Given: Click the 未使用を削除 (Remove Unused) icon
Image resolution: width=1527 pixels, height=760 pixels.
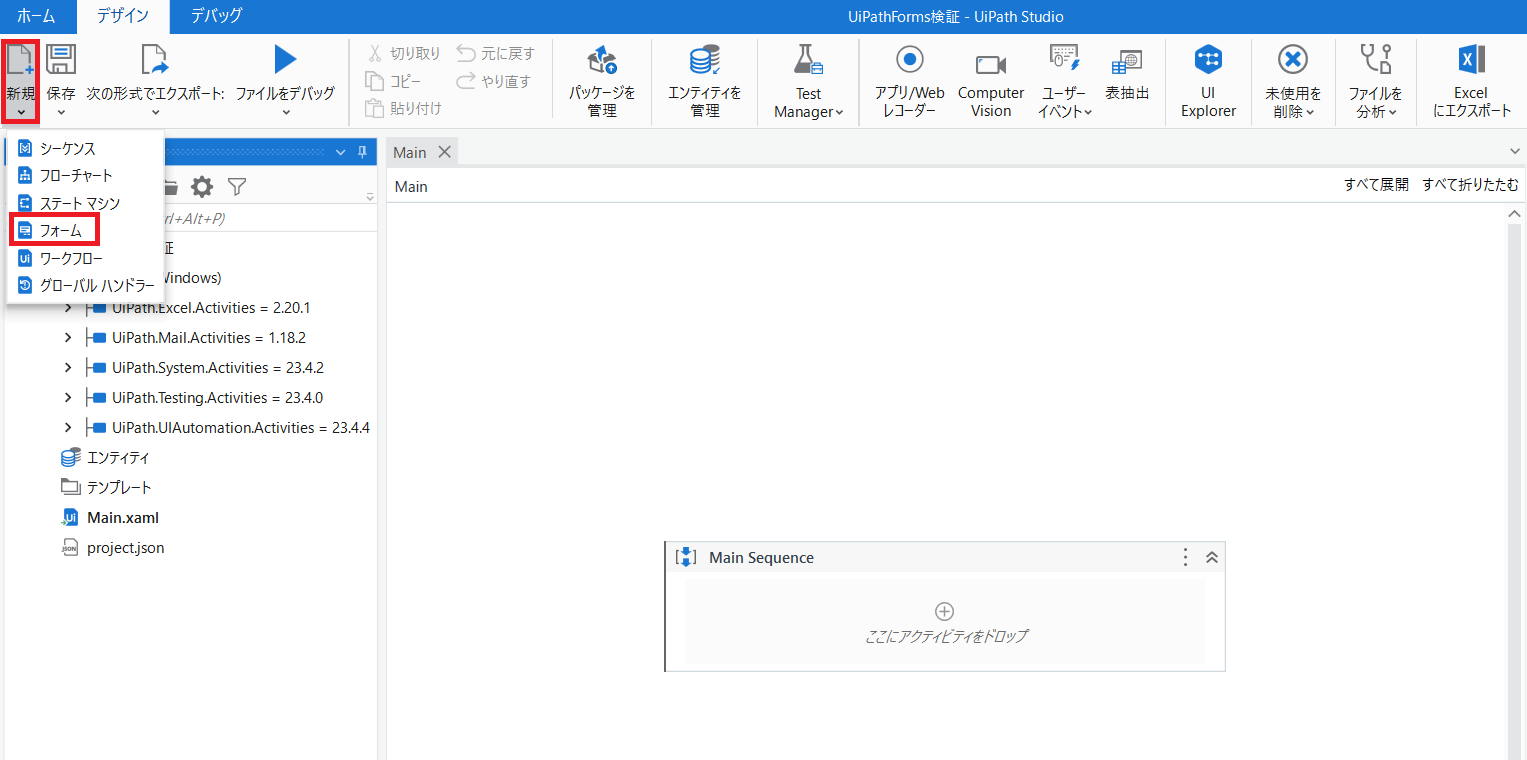Looking at the screenshot, I should coord(1292,80).
